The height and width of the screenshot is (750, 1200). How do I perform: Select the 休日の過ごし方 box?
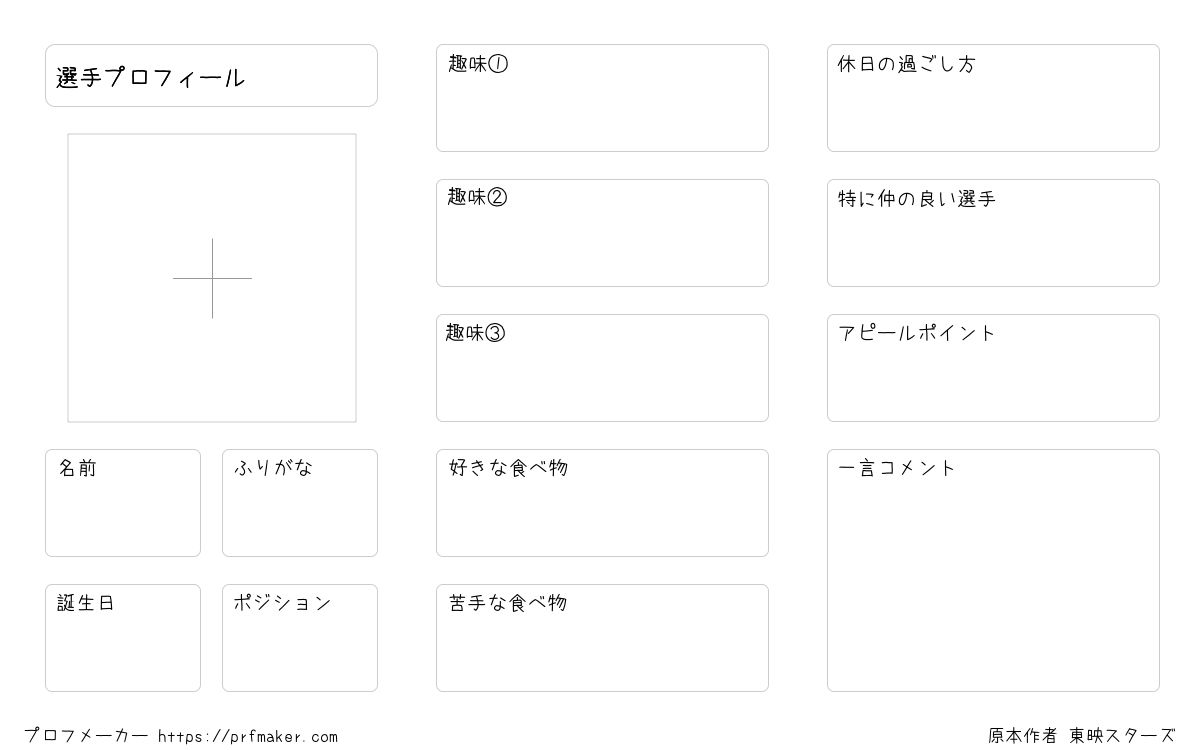pos(993,98)
